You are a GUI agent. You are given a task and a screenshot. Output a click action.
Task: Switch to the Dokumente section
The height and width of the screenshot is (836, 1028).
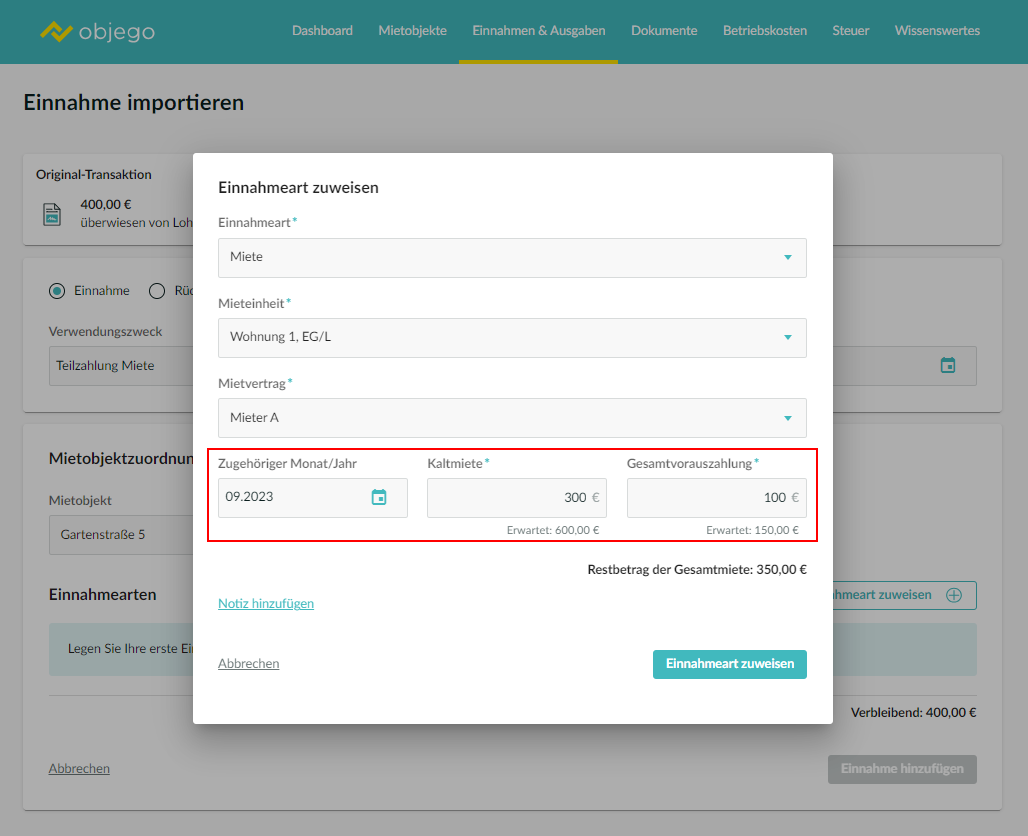point(664,31)
